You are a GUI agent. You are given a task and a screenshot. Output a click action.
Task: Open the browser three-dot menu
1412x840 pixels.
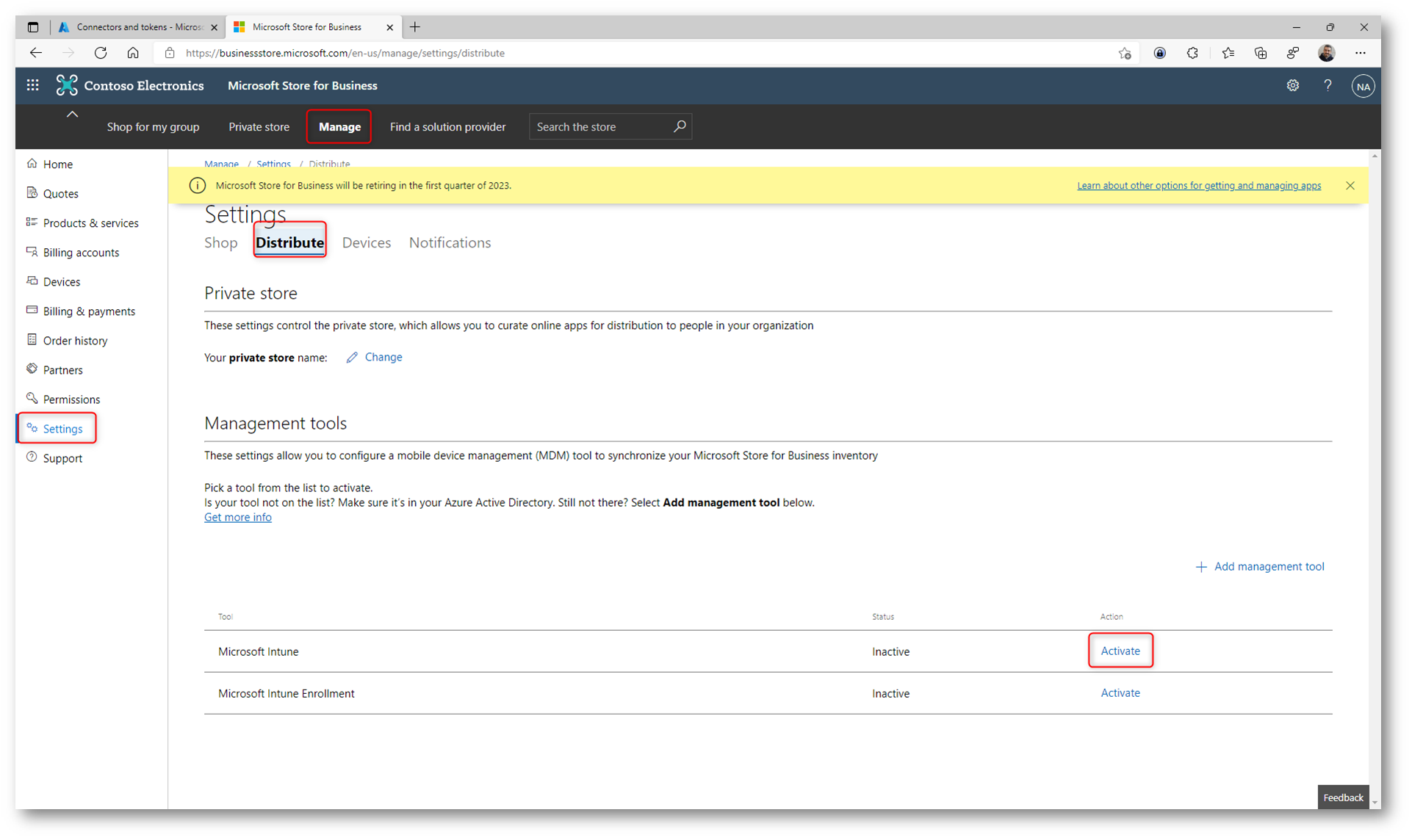pyautogui.click(x=1360, y=53)
